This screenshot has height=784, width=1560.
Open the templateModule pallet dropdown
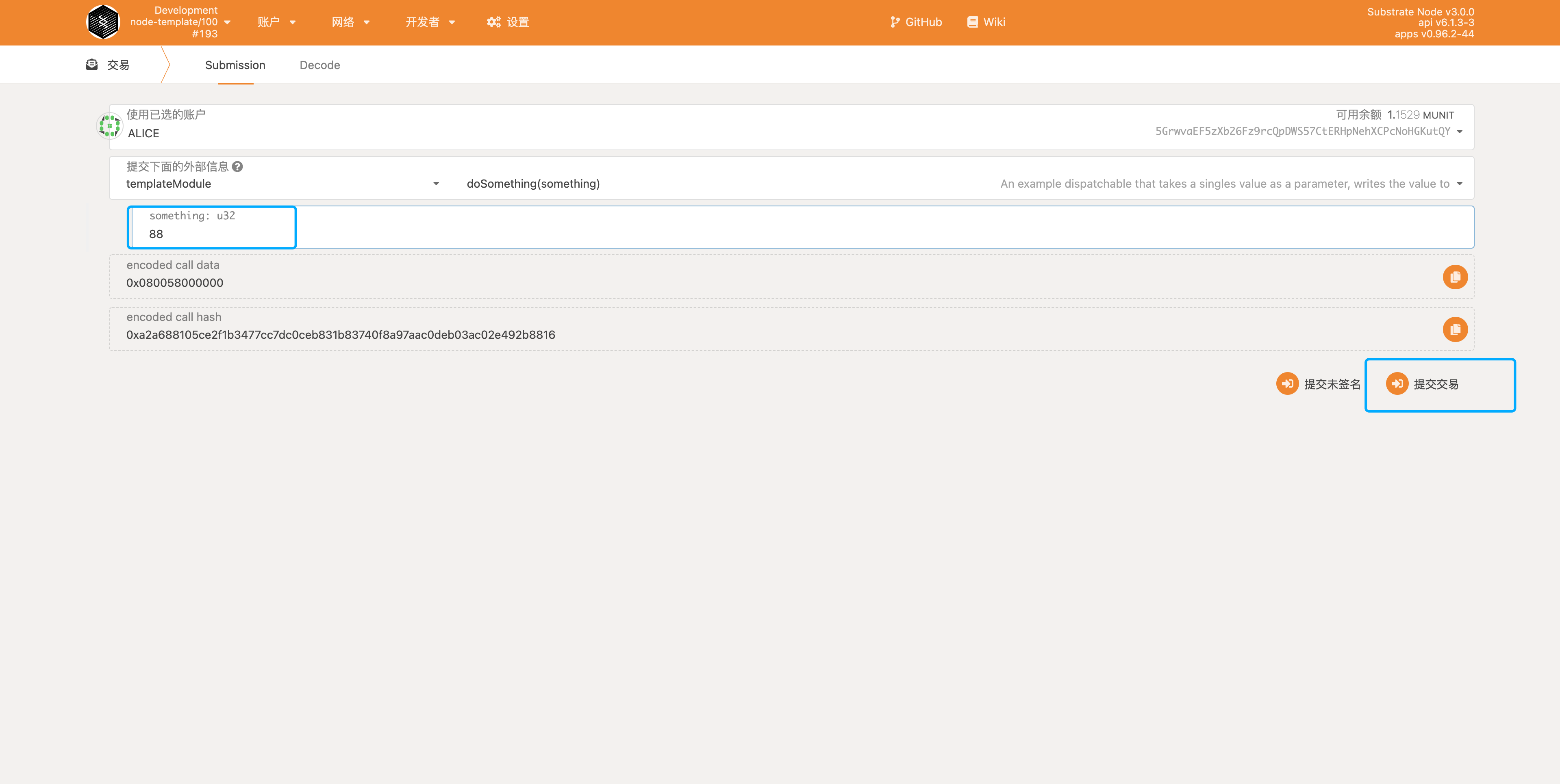click(283, 184)
